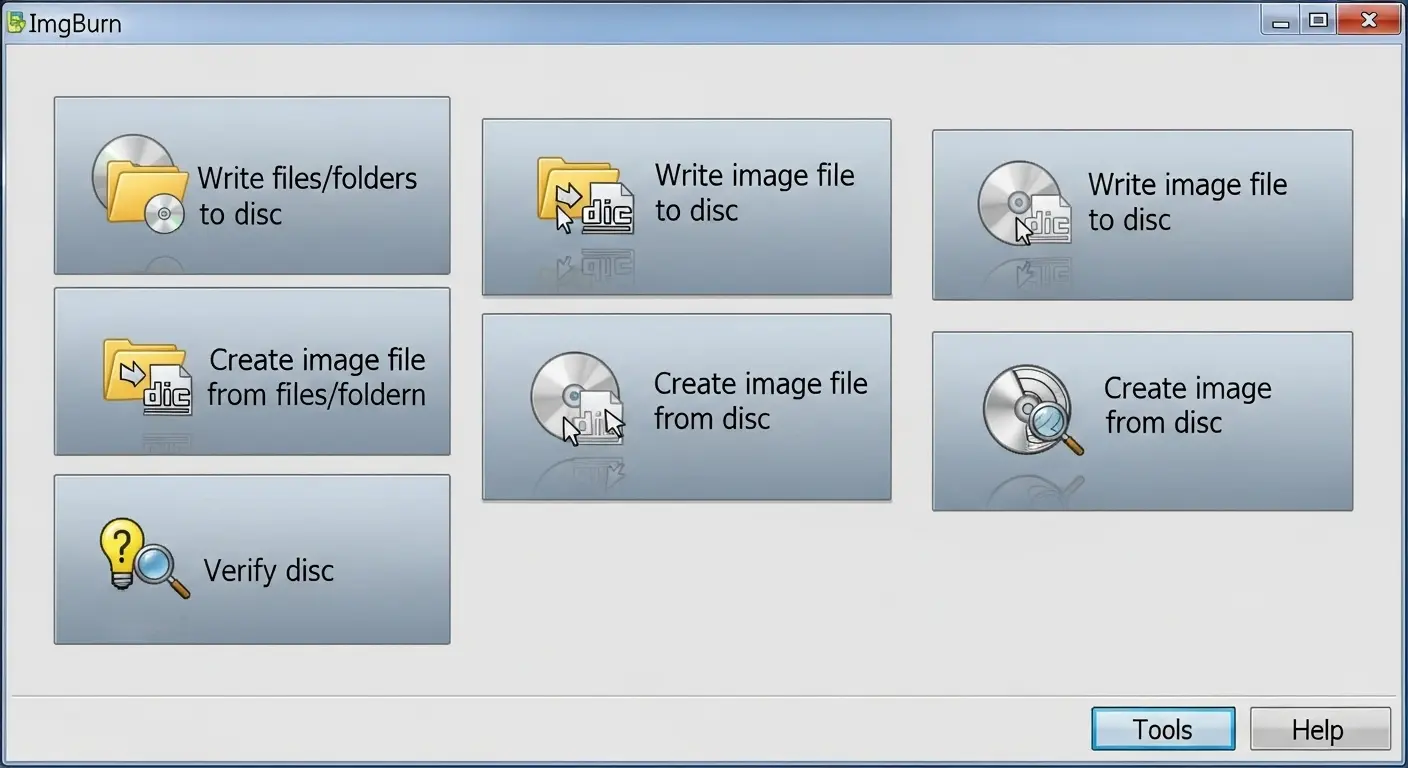Open Create image file from files/foldern
1408x768 pixels.
[x=252, y=372]
